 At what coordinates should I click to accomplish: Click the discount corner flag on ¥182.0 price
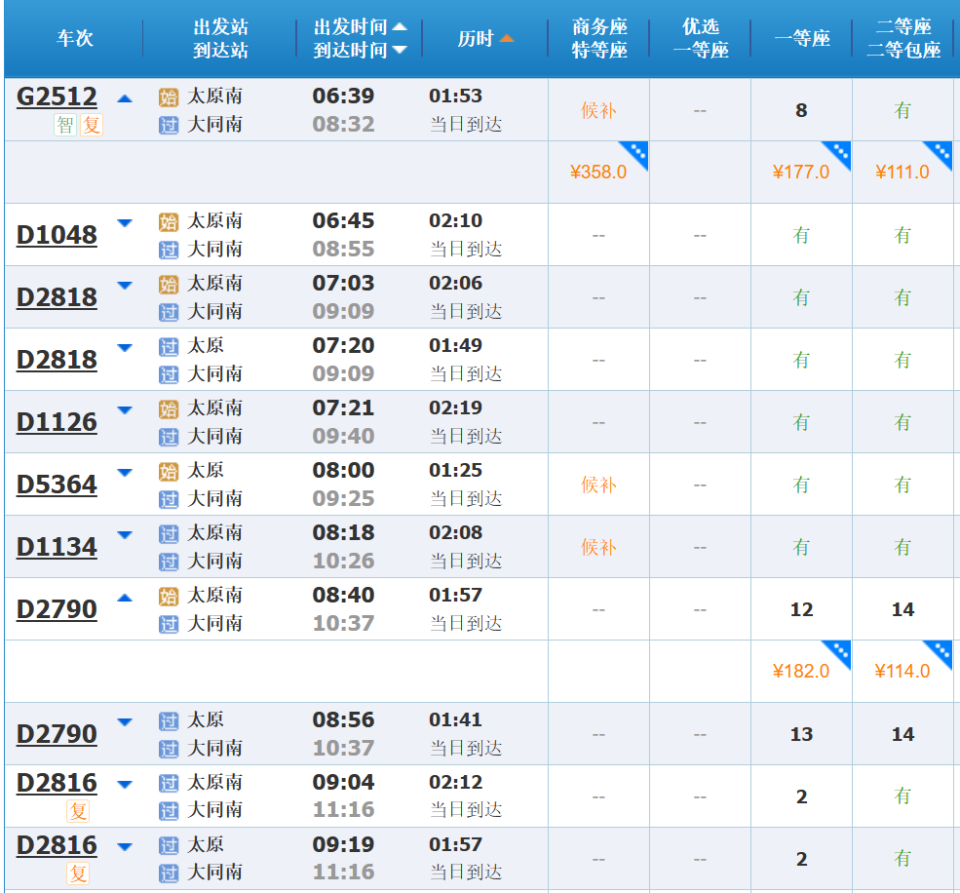coord(840,651)
